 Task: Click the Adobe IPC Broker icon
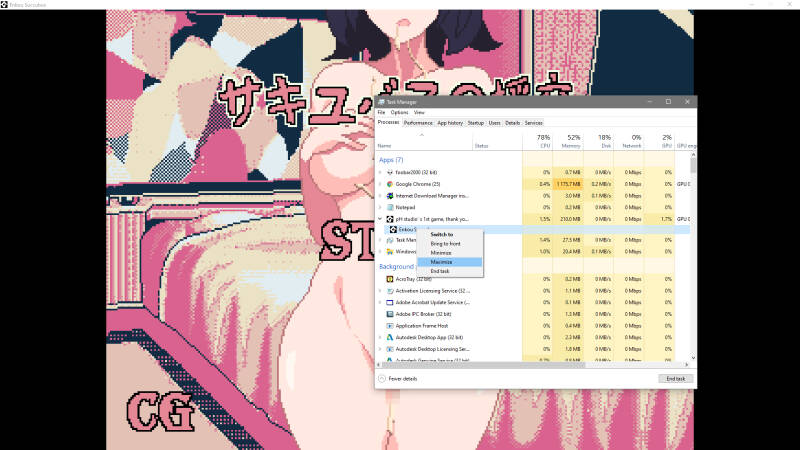390,314
